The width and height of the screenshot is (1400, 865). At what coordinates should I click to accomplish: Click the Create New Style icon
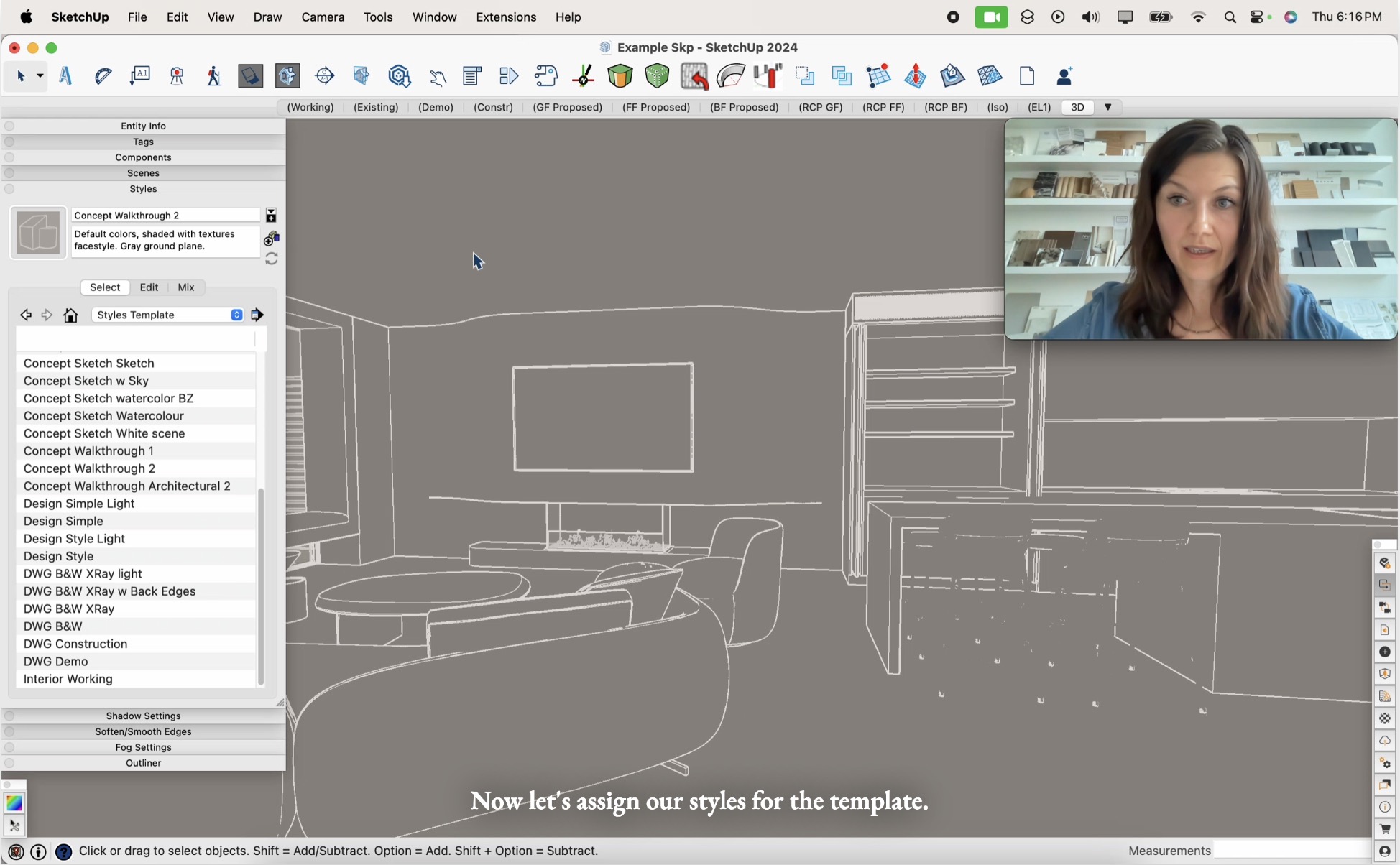(272, 238)
